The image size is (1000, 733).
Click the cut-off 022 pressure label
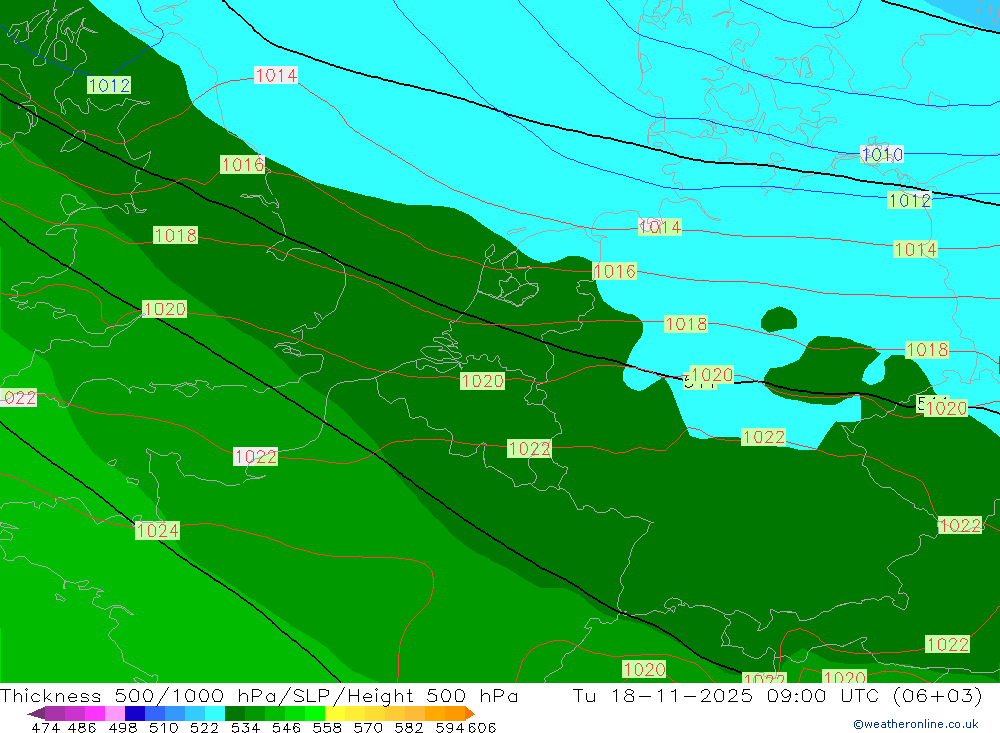[18, 398]
